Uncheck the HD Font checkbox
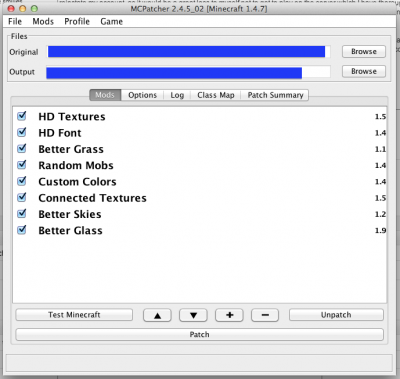This screenshot has height=379, width=400. 22,132
